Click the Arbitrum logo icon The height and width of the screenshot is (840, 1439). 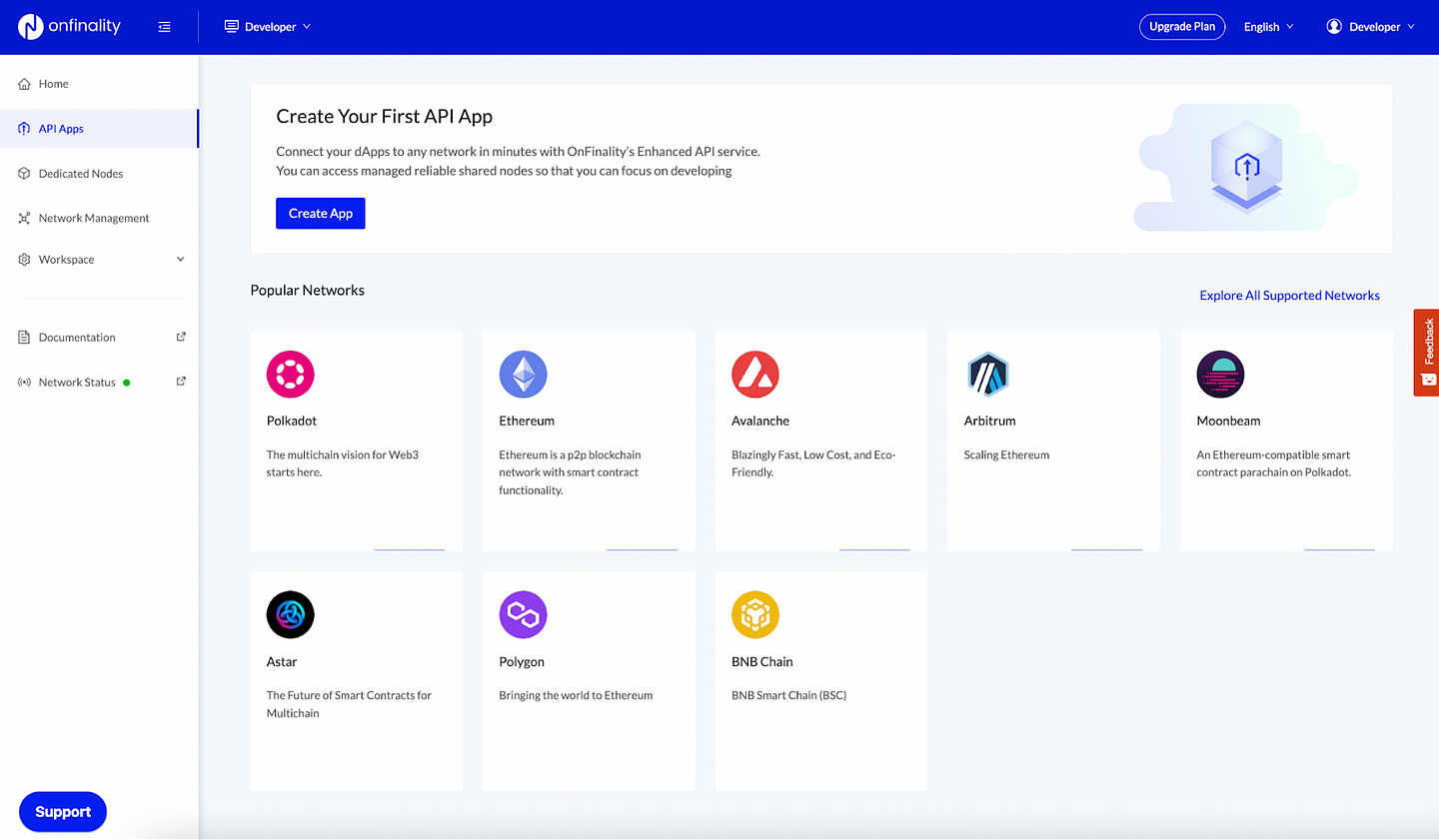point(988,375)
